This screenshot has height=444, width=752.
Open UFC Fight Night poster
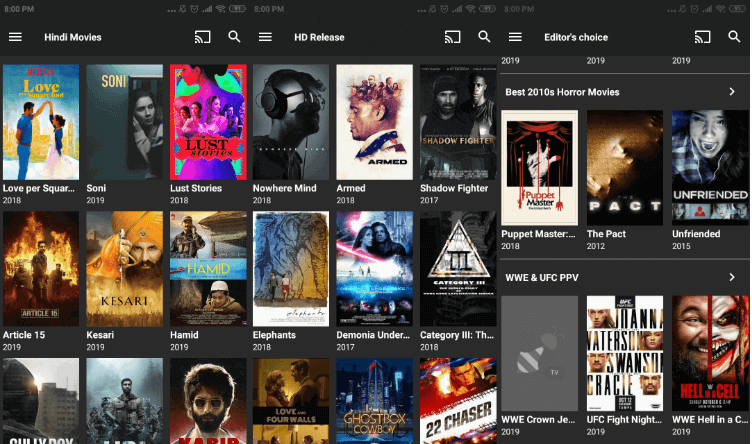(625, 353)
